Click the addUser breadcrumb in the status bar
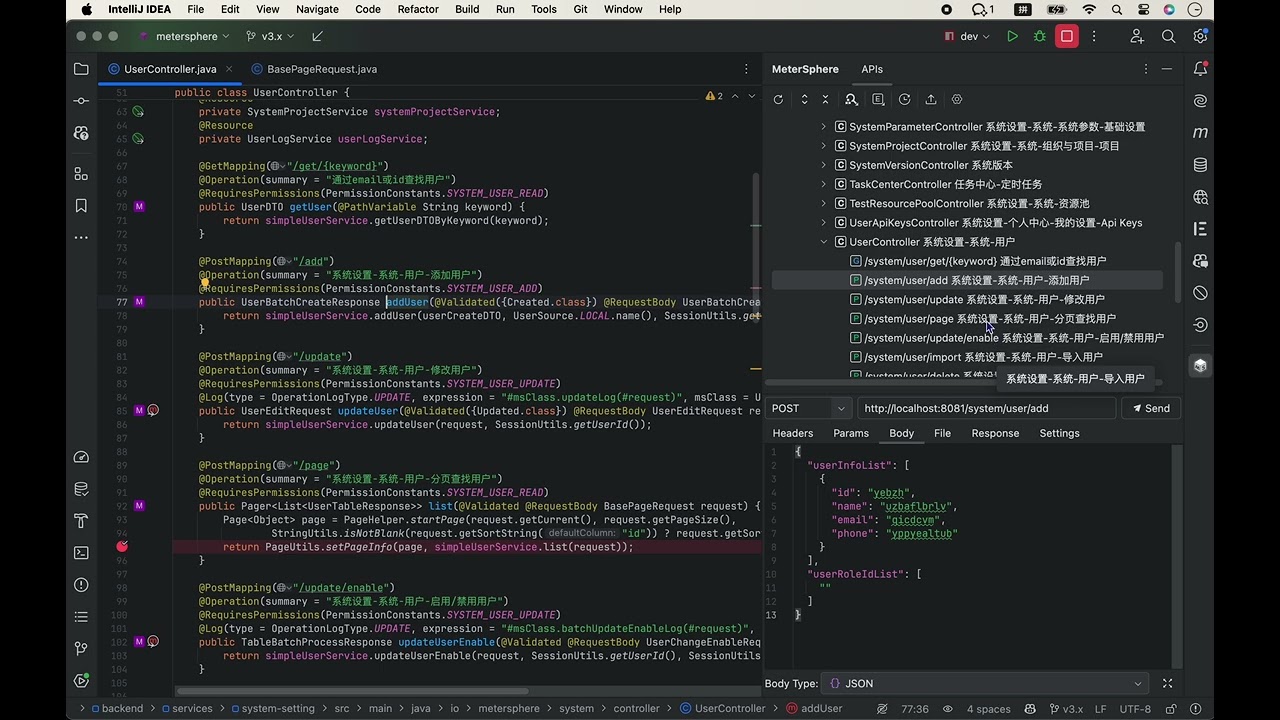Viewport: 1280px width, 720px height. 814,708
